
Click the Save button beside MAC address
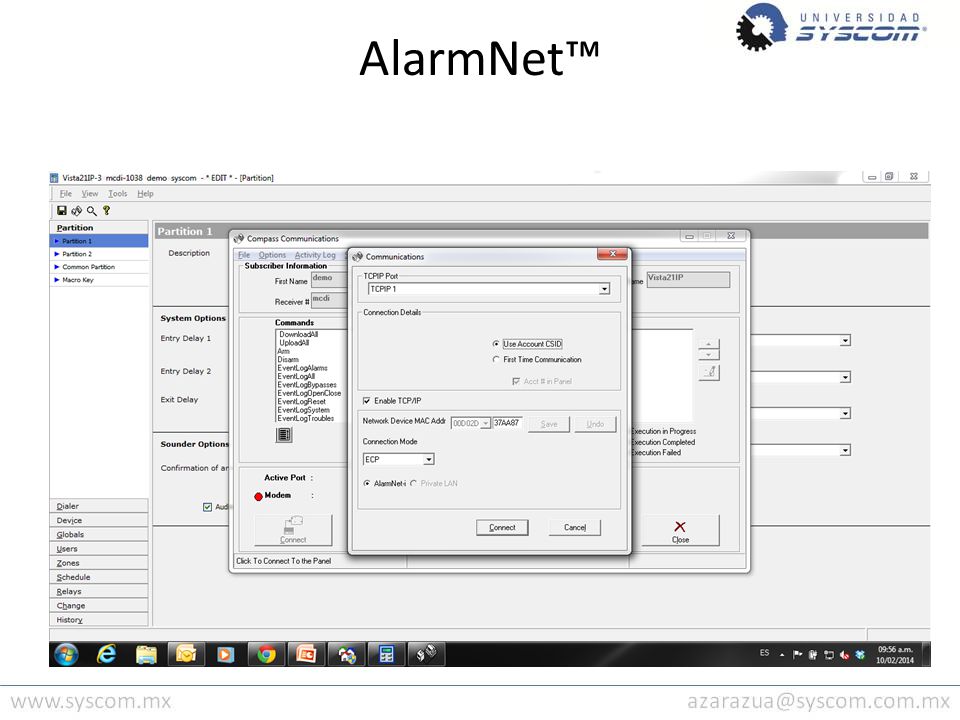tap(549, 424)
